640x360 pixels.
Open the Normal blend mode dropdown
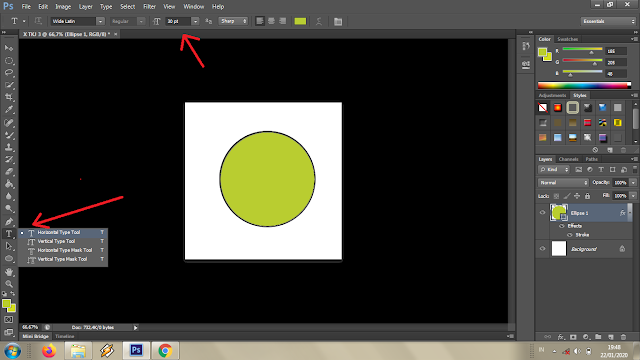tap(563, 182)
